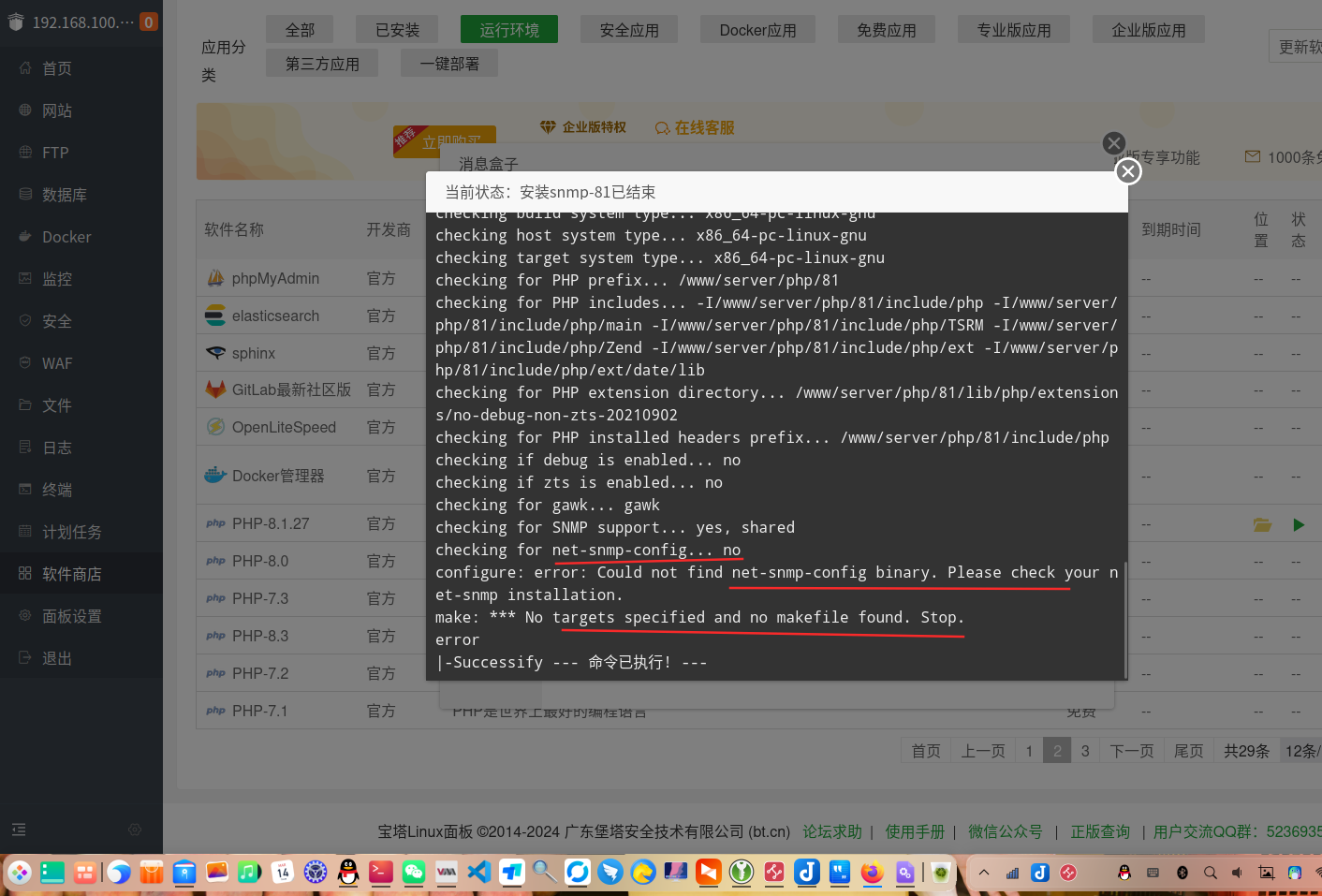Click the system tray volume speaker icon
1322x896 pixels.
pos(1238,873)
